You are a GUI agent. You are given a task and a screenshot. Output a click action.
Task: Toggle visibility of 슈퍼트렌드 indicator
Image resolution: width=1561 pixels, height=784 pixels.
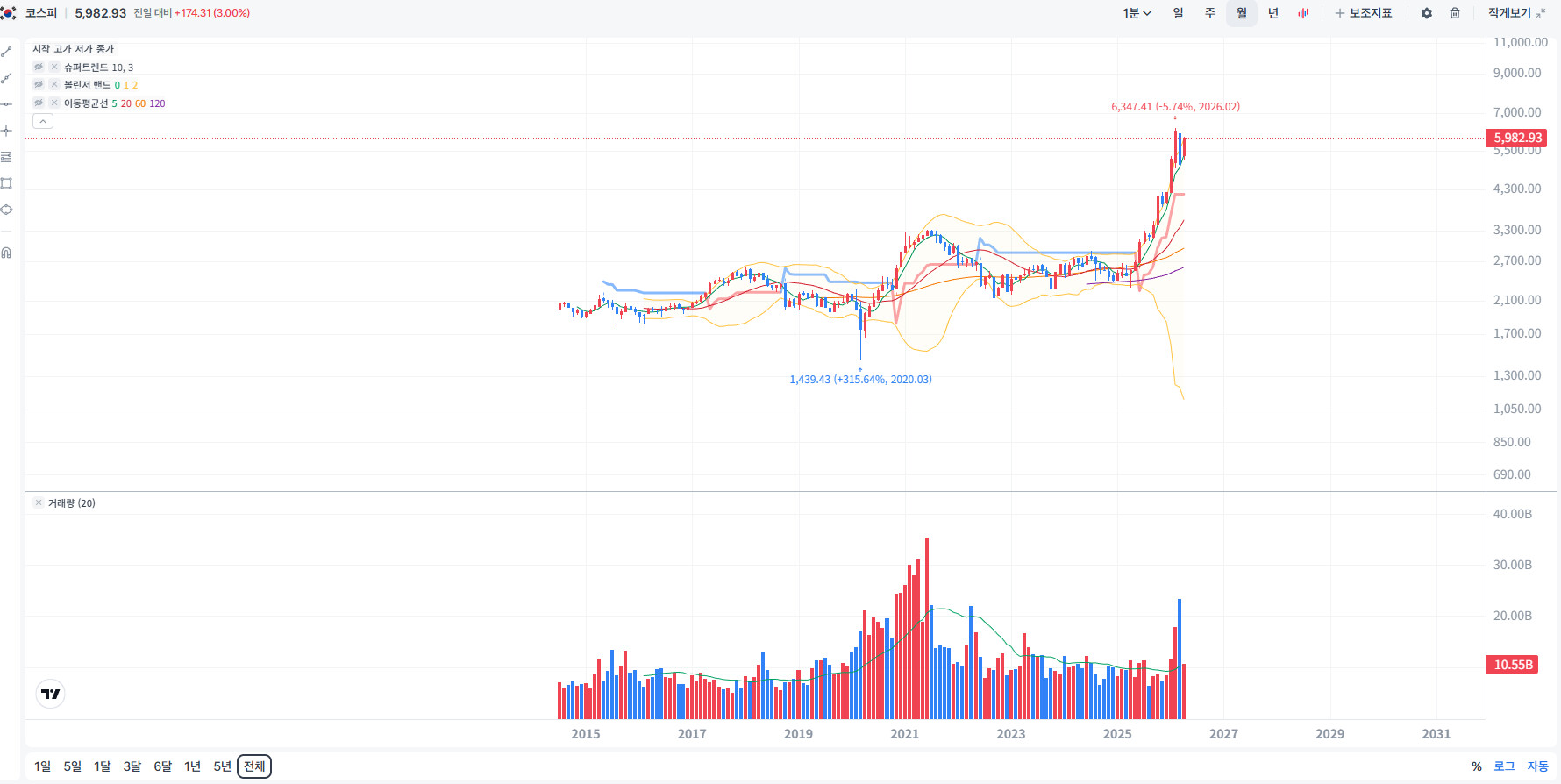coord(39,68)
